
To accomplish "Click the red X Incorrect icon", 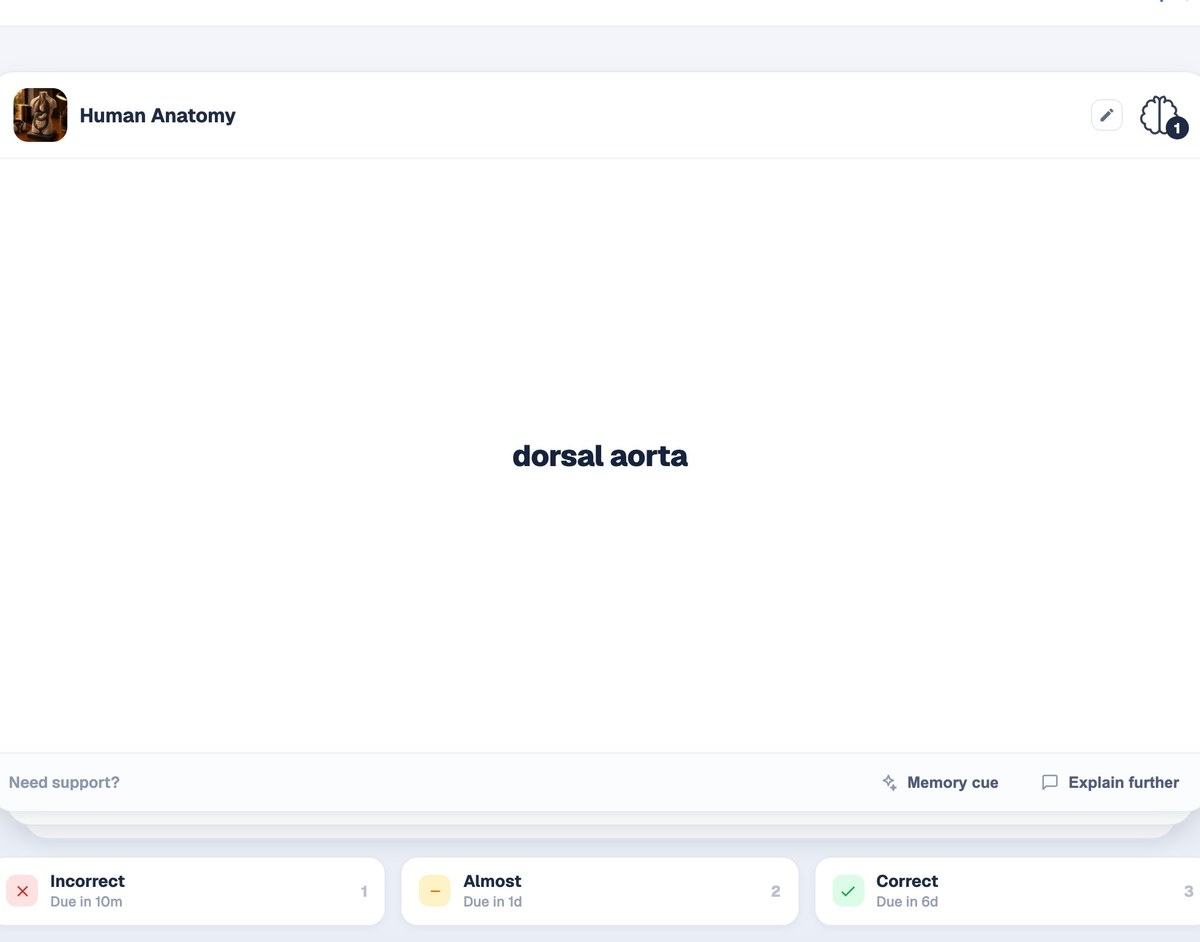I will click(x=22, y=891).
